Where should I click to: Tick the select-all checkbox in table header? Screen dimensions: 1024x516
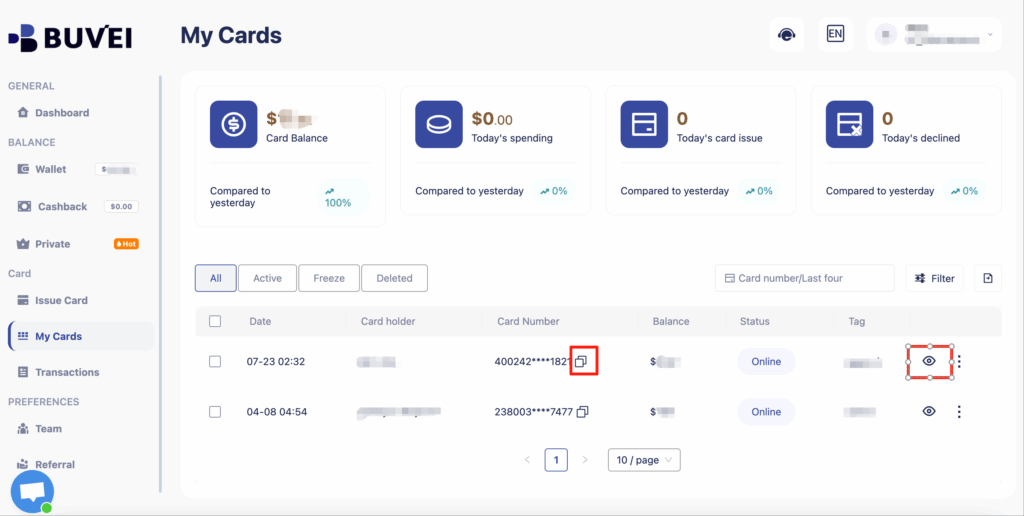click(x=215, y=321)
